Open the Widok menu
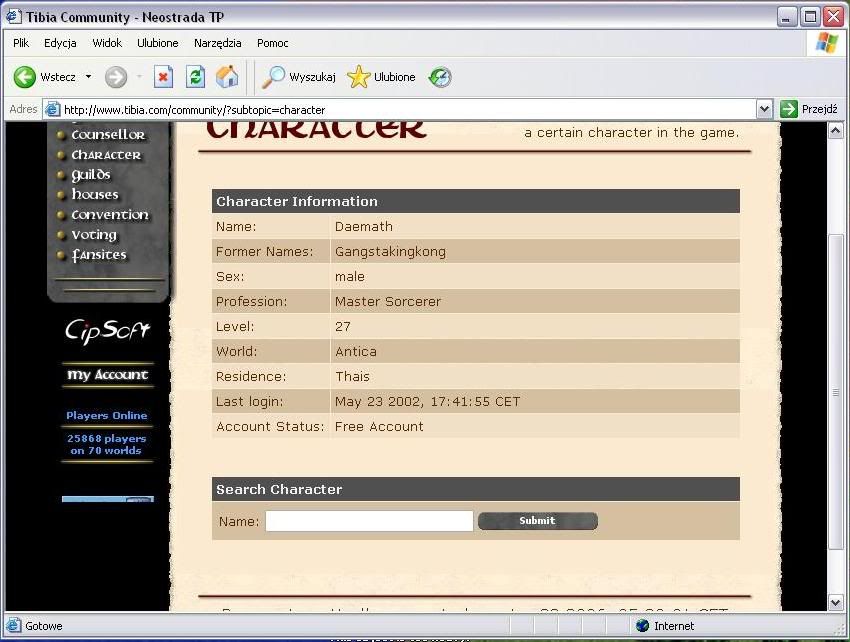The width and height of the screenshot is (850, 642). tap(107, 43)
